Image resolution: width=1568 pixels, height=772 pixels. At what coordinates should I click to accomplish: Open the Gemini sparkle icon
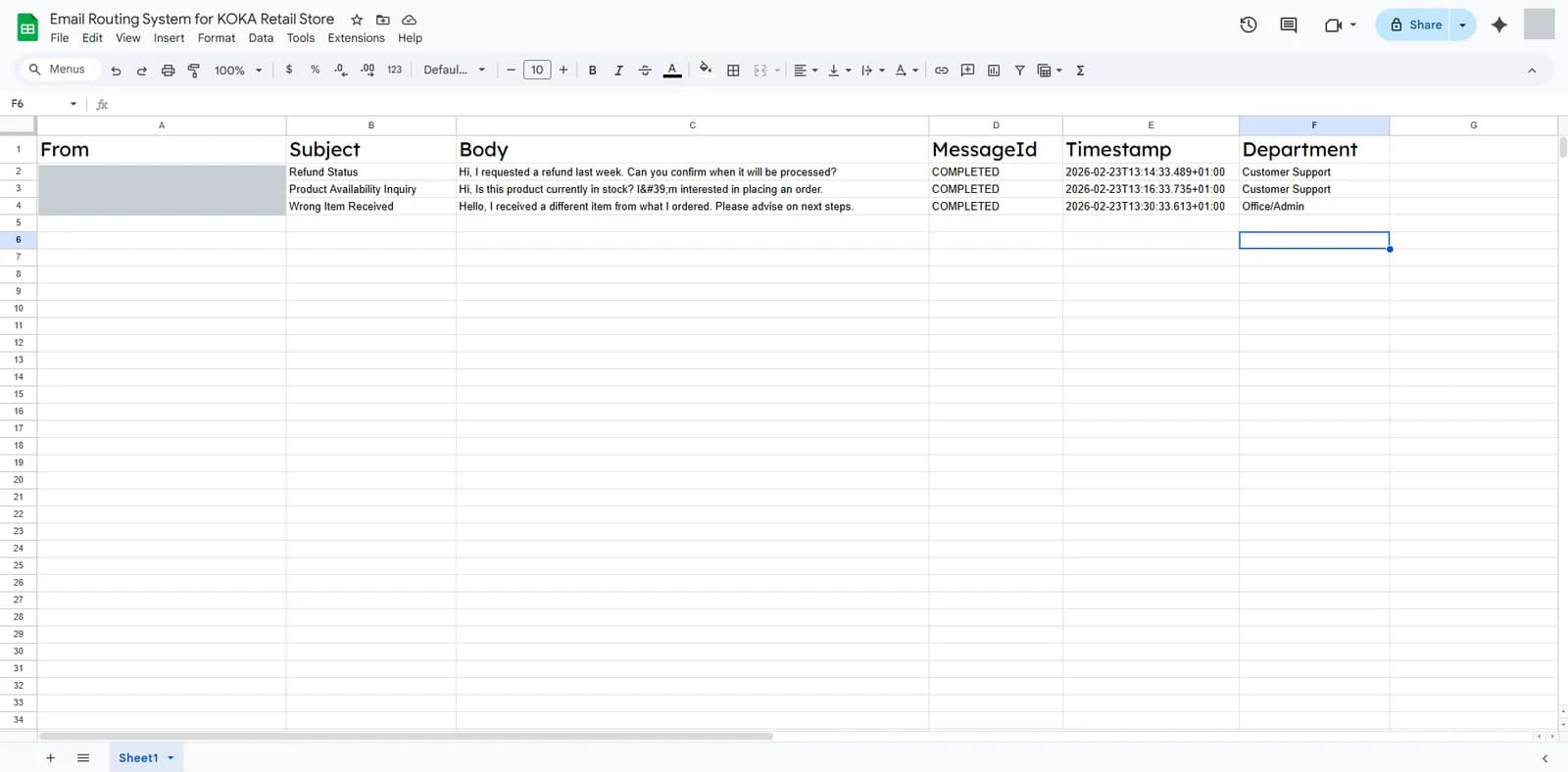pyautogui.click(x=1499, y=25)
